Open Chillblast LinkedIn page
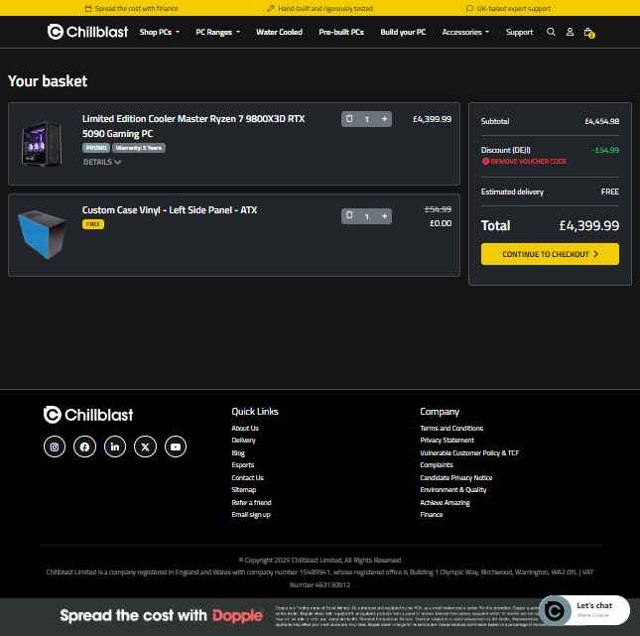 [x=115, y=447]
